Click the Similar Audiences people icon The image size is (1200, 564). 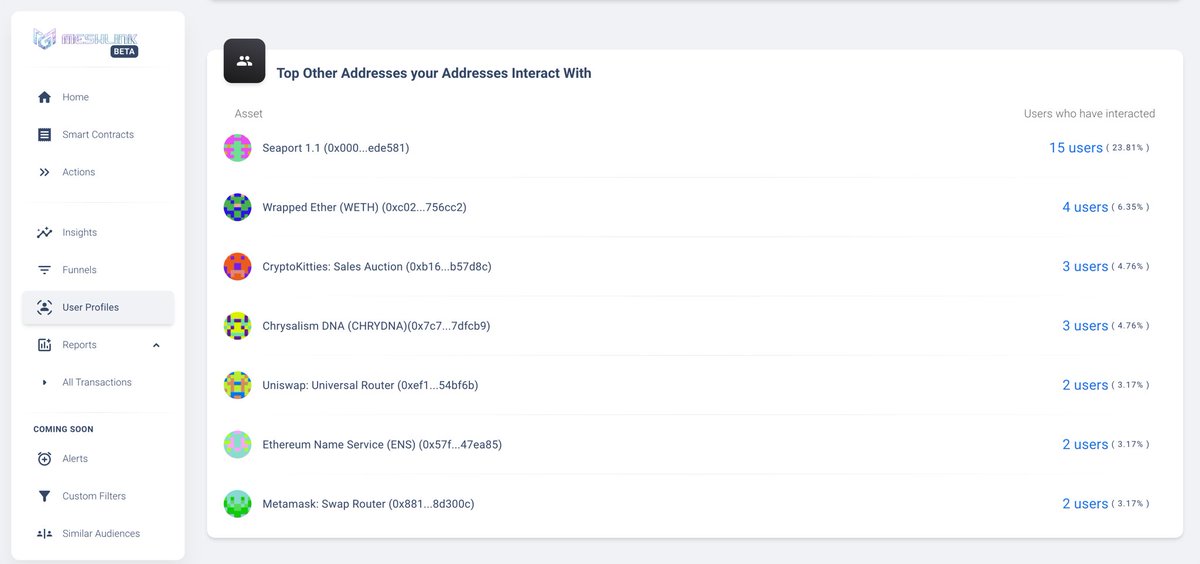[44, 534]
